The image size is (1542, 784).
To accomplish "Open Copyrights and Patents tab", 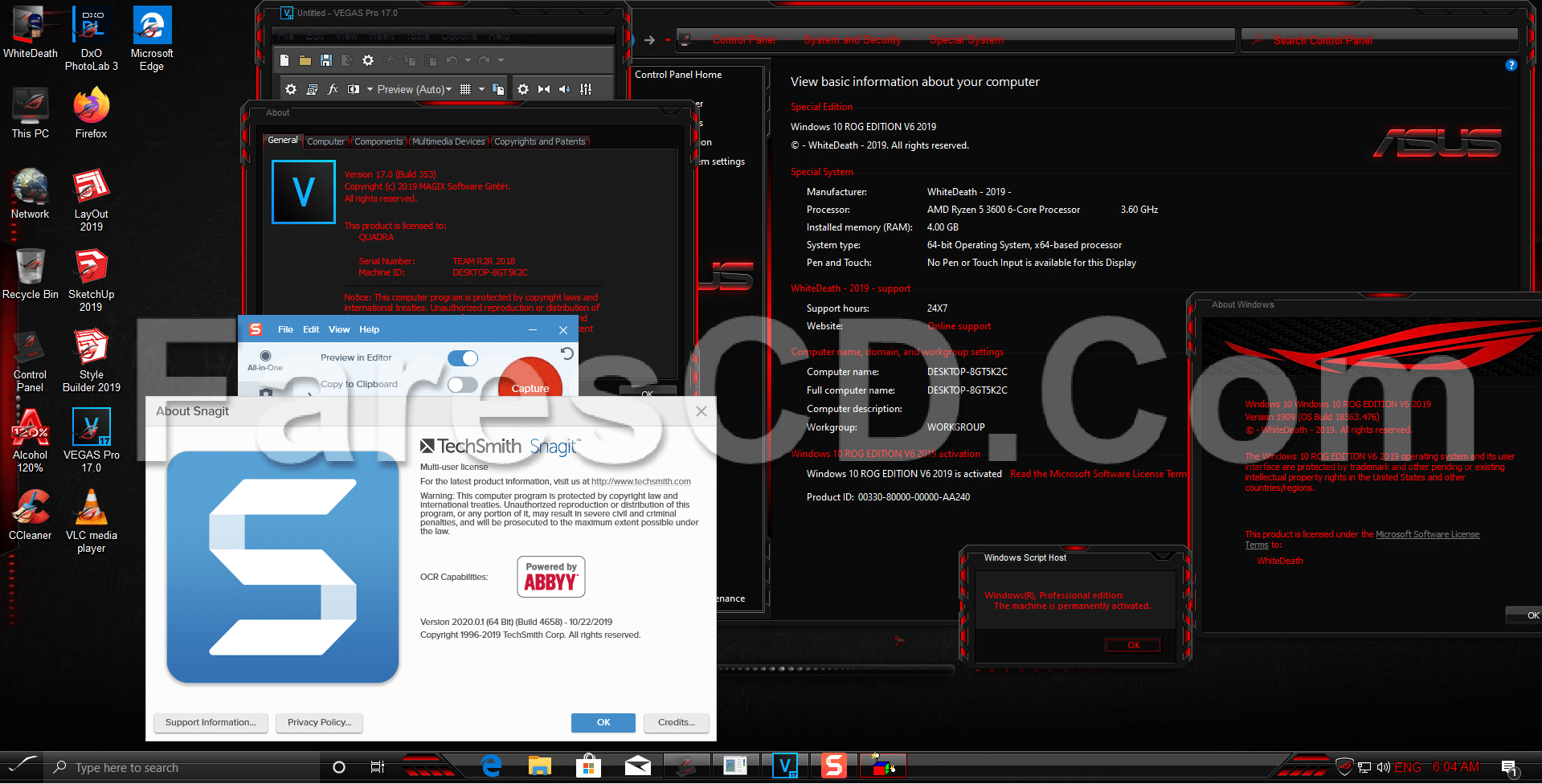I will pos(540,141).
